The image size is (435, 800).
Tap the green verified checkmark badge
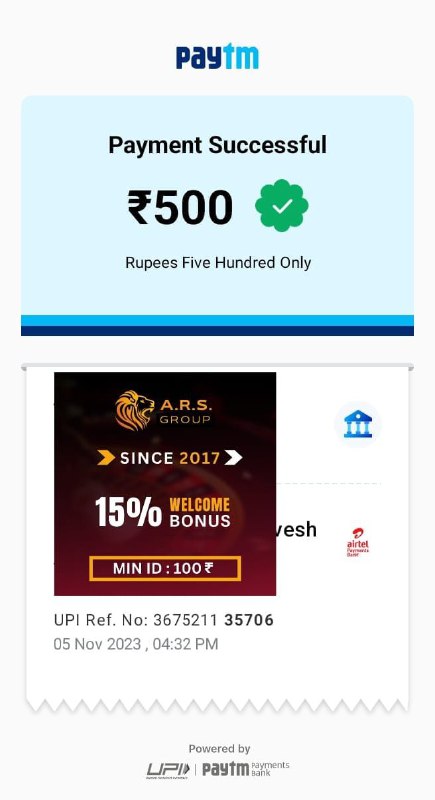(x=282, y=206)
